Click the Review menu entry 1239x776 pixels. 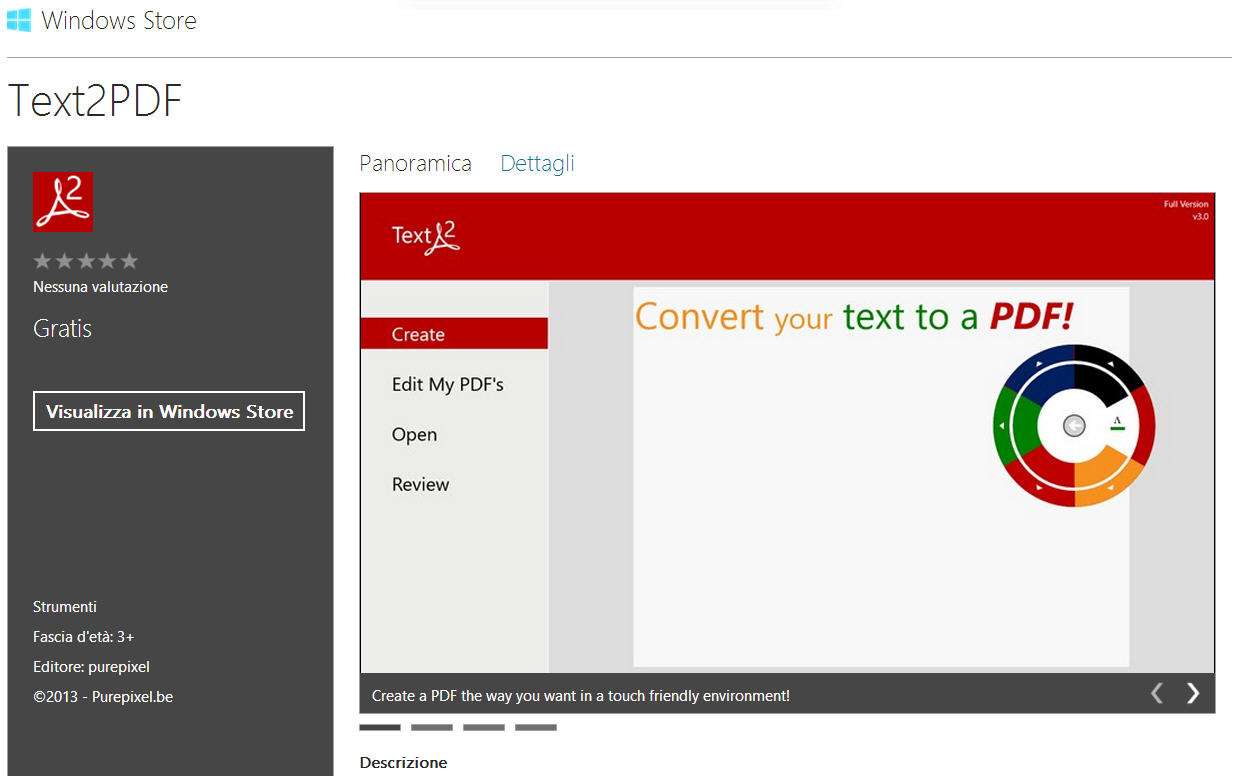pyautogui.click(x=420, y=485)
